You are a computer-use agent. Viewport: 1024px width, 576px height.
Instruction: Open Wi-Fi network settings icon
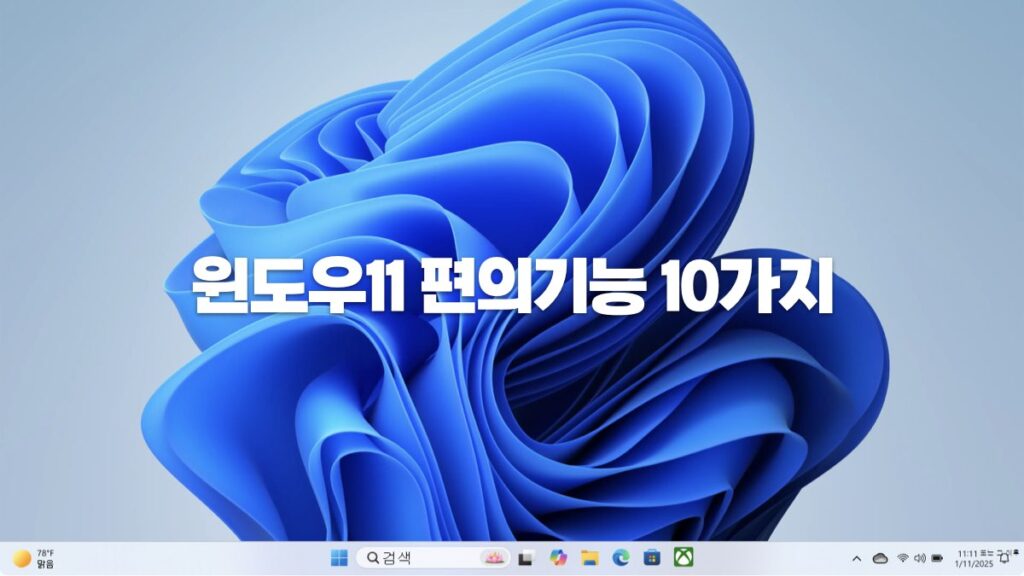tap(903, 558)
